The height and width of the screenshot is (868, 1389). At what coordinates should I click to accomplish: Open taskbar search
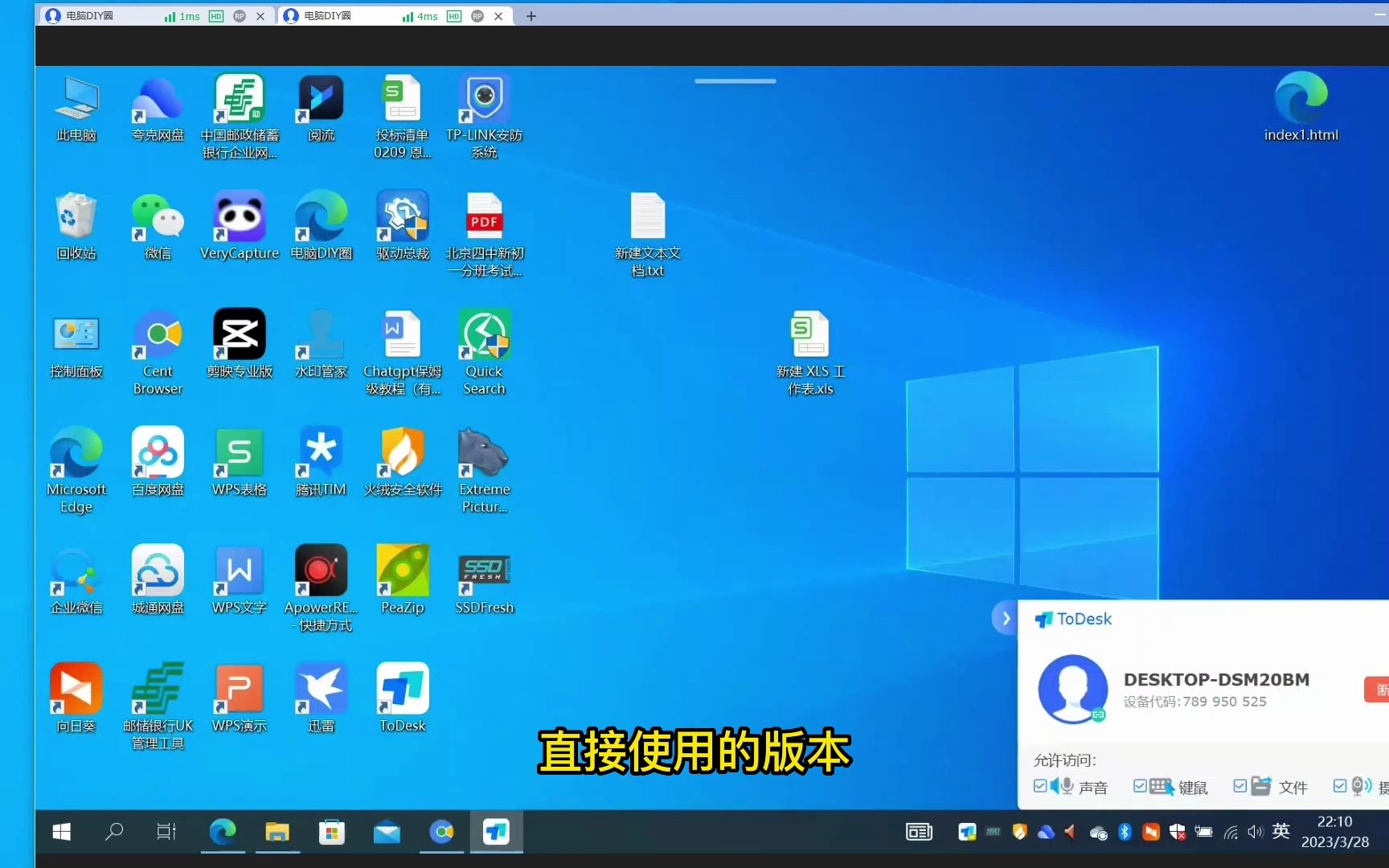[114, 832]
